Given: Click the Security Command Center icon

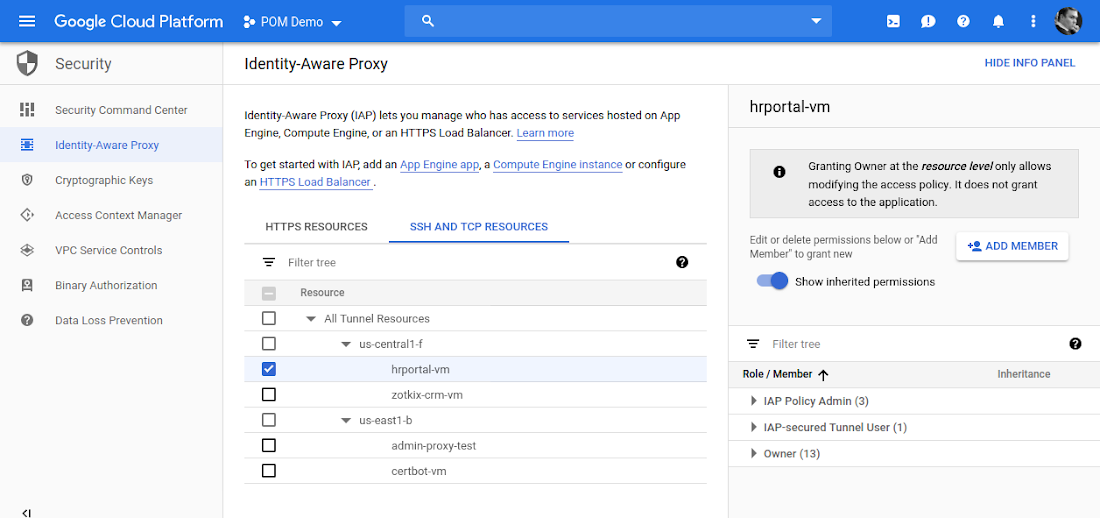Looking at the screenshot, I should tap(27, 109).
